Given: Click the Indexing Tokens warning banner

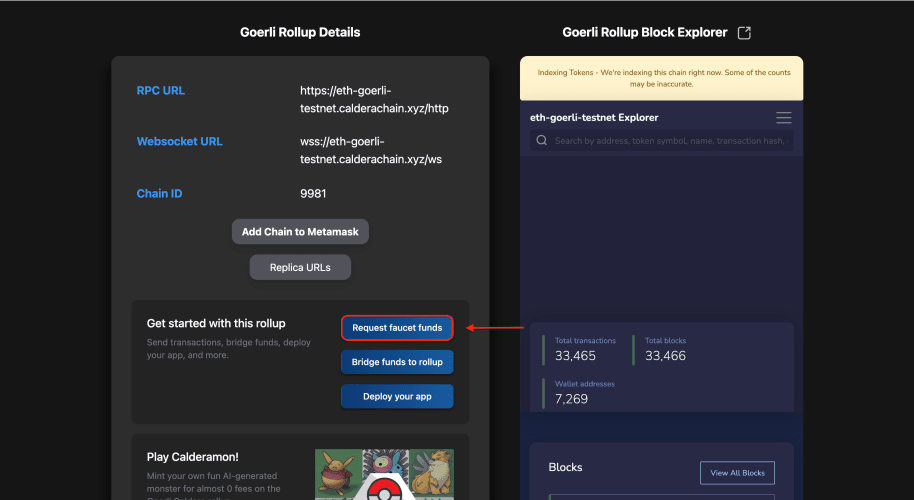Looking at the screenshot, I should click(662, 78).
